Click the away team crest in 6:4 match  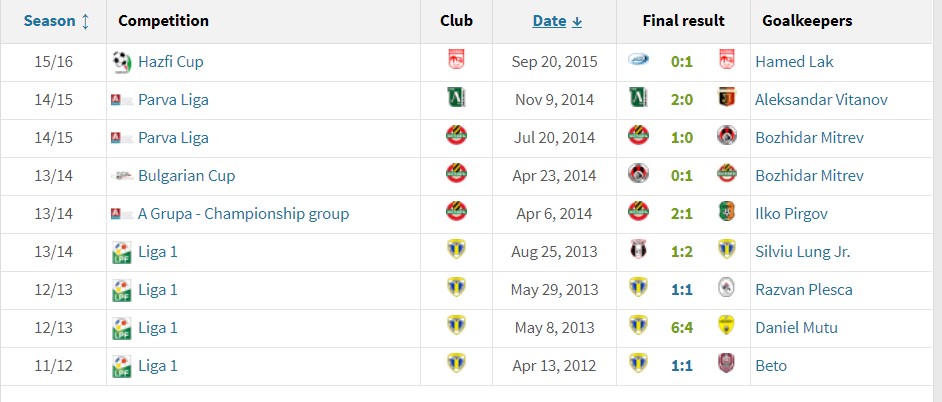727,326
